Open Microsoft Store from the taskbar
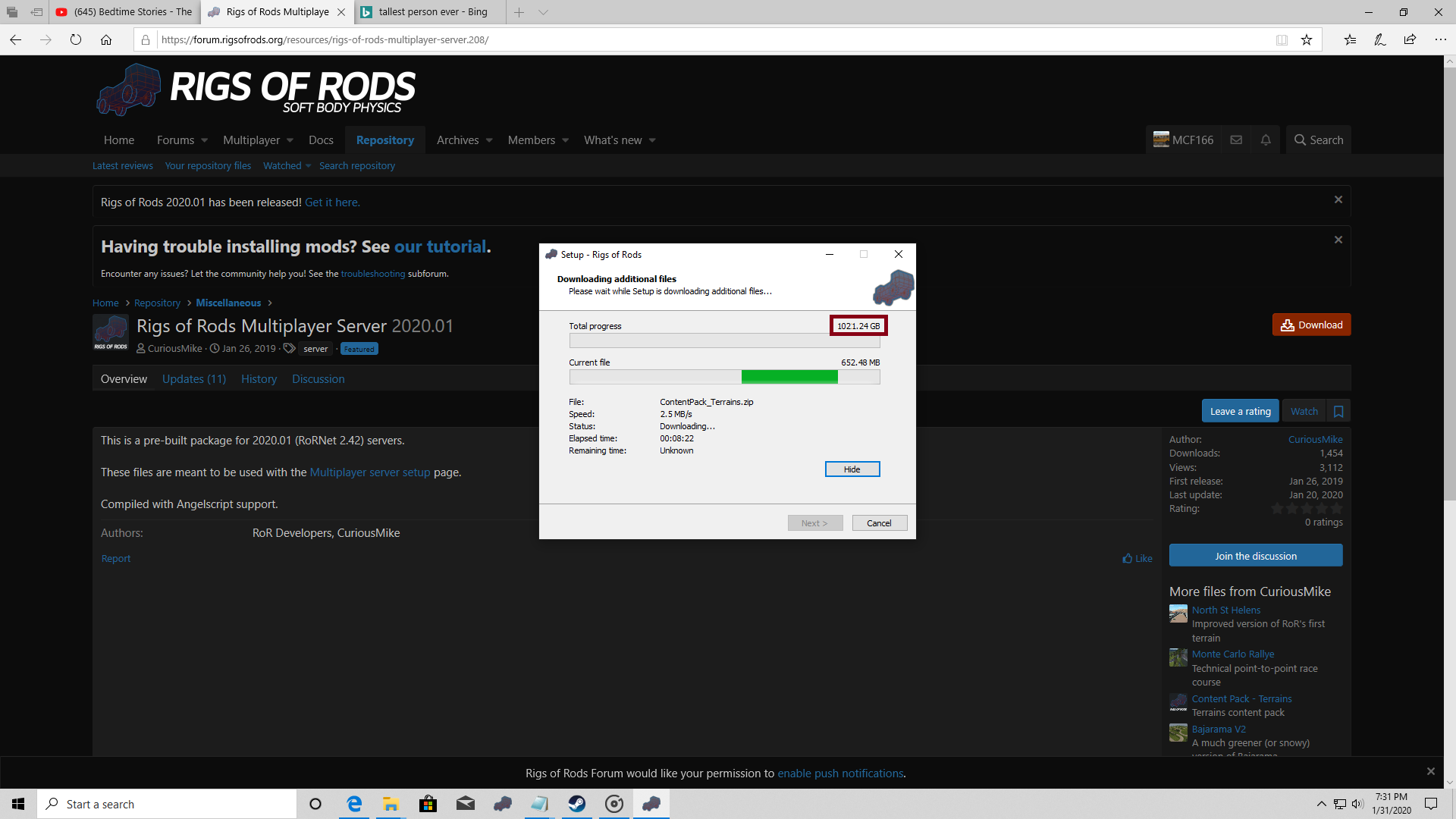This screenshot has height=819, width=1456. (428, 804)
